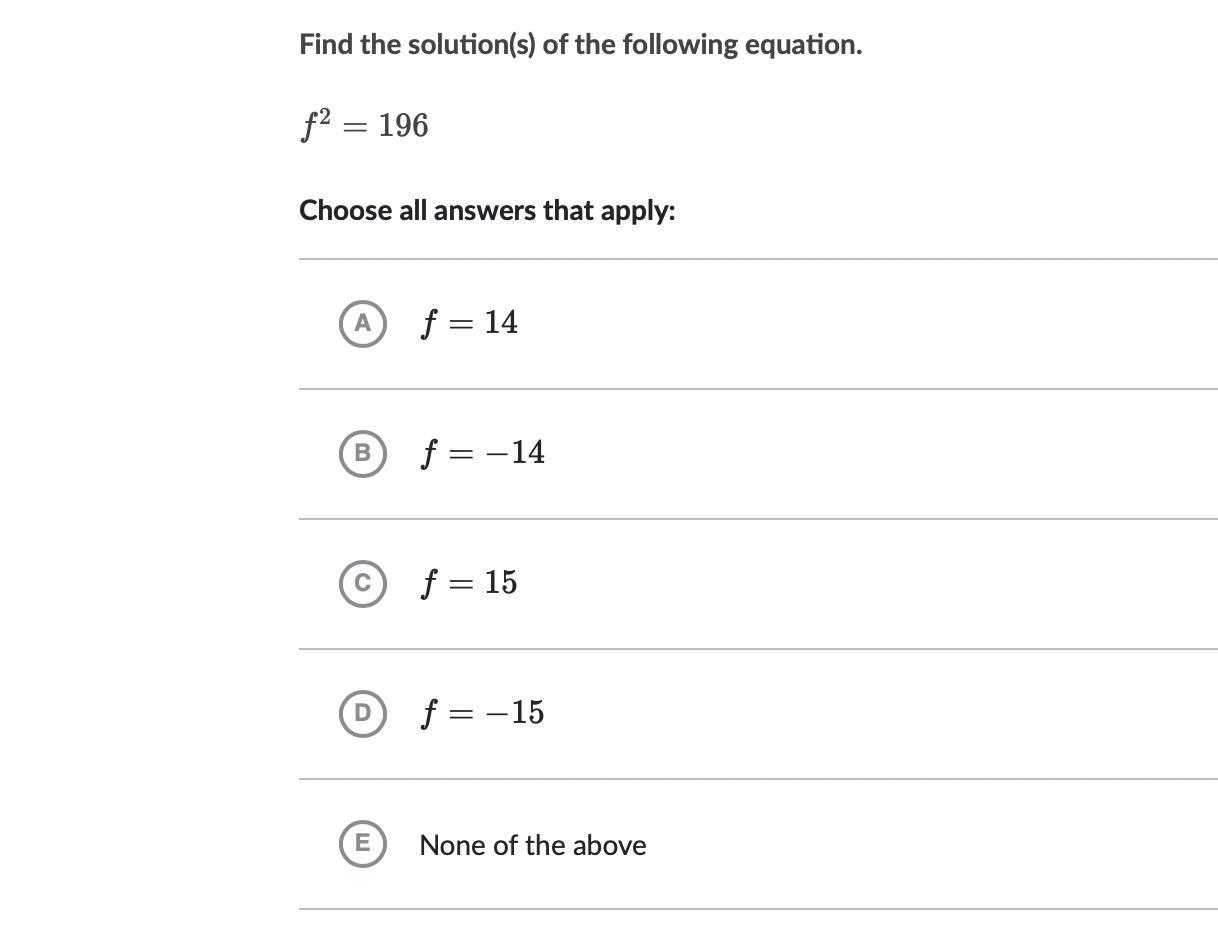Toggle the circle labeled D
This screenshot has height=938, width=1218.
tap(362, 713)
